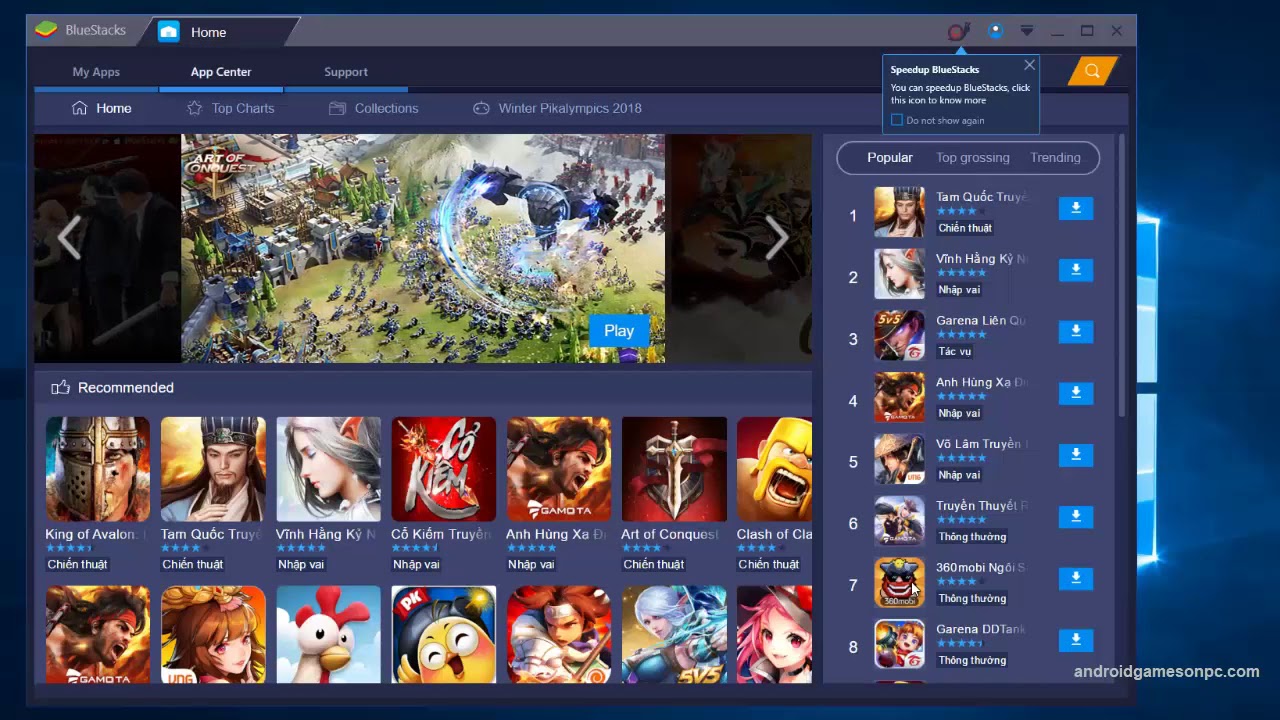The height and width of the screenshot is (720, 1280).
Task: Download Garena DDTank rank 8 app
Action: coord(1076,640)
